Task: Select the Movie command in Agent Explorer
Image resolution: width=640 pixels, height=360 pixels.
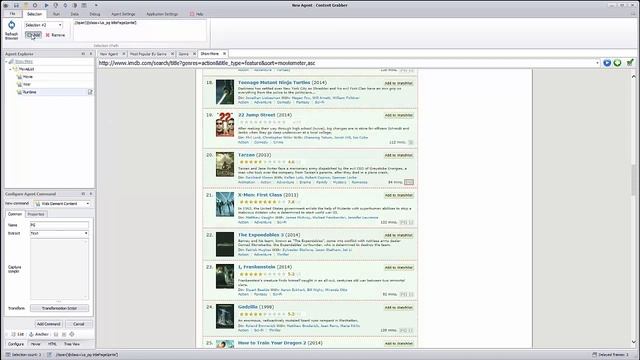Action: (x=27, y=77)
